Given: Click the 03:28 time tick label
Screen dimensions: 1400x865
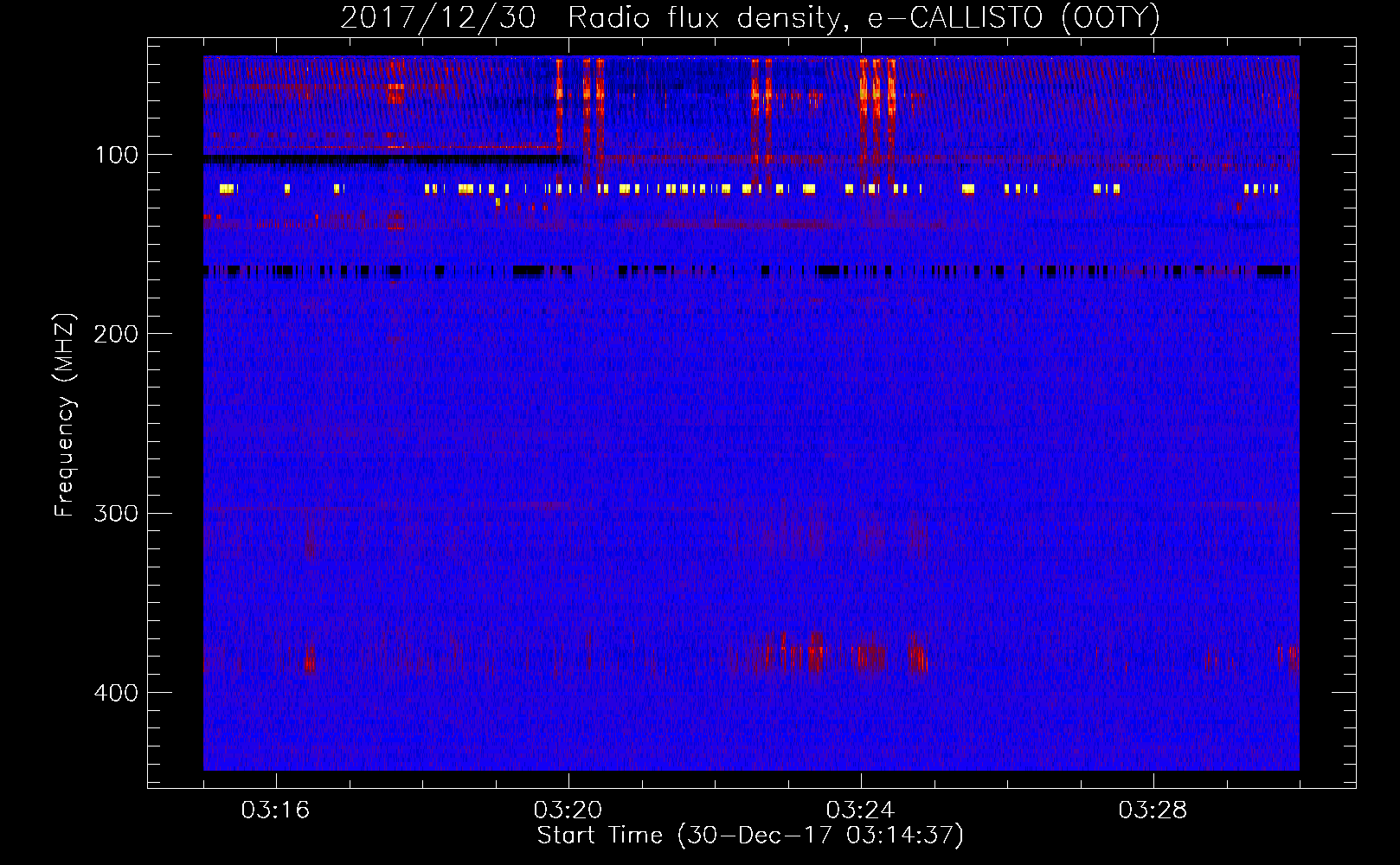Looking at the screenshot, I should 1153,811.
